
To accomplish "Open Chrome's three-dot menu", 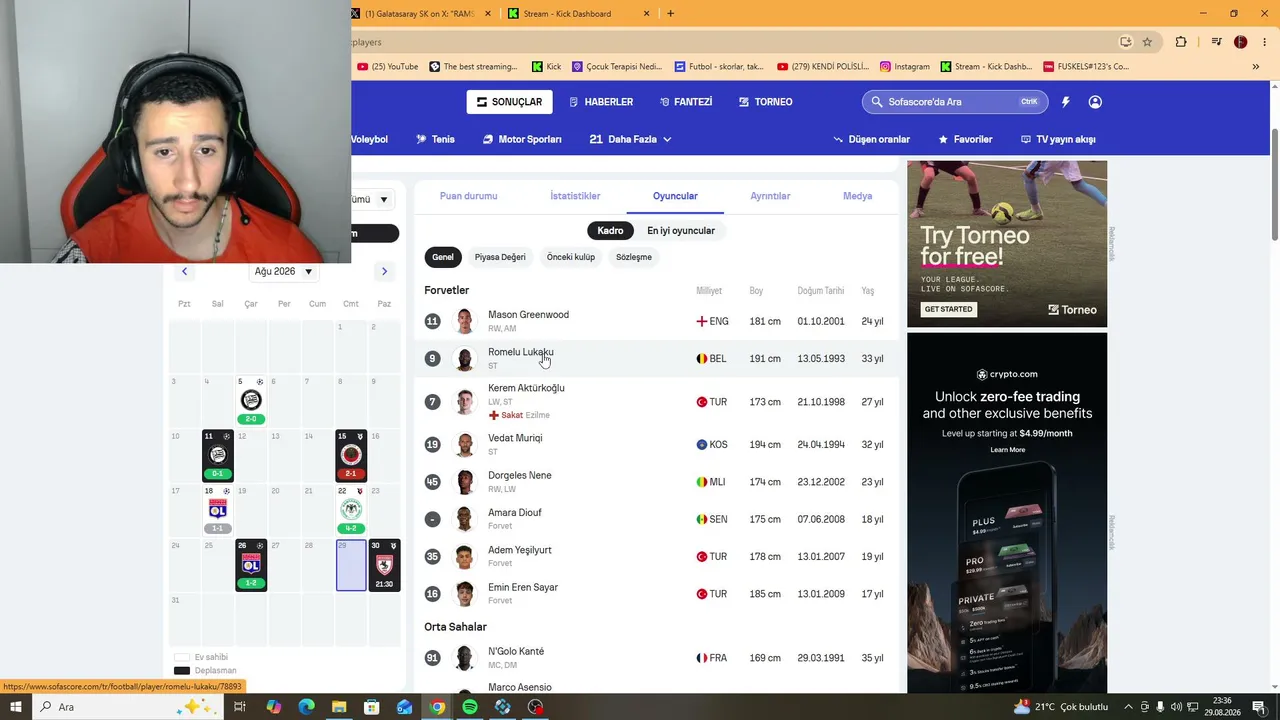I will point(1263,42).
